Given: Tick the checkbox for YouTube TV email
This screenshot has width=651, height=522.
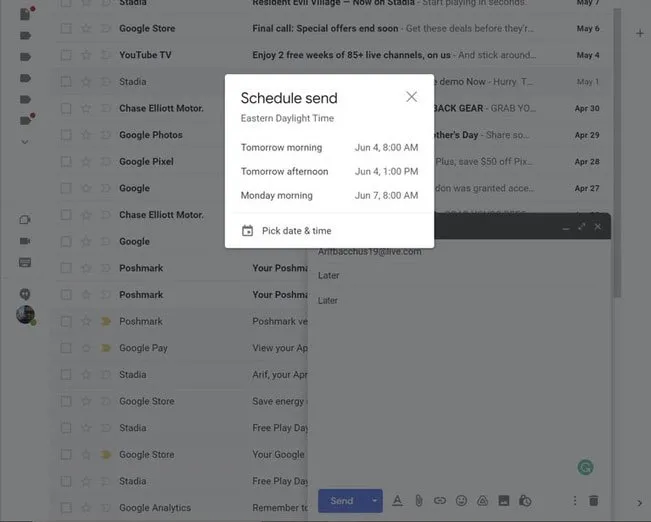Looking at the screenshot, I should pos(66,55).
